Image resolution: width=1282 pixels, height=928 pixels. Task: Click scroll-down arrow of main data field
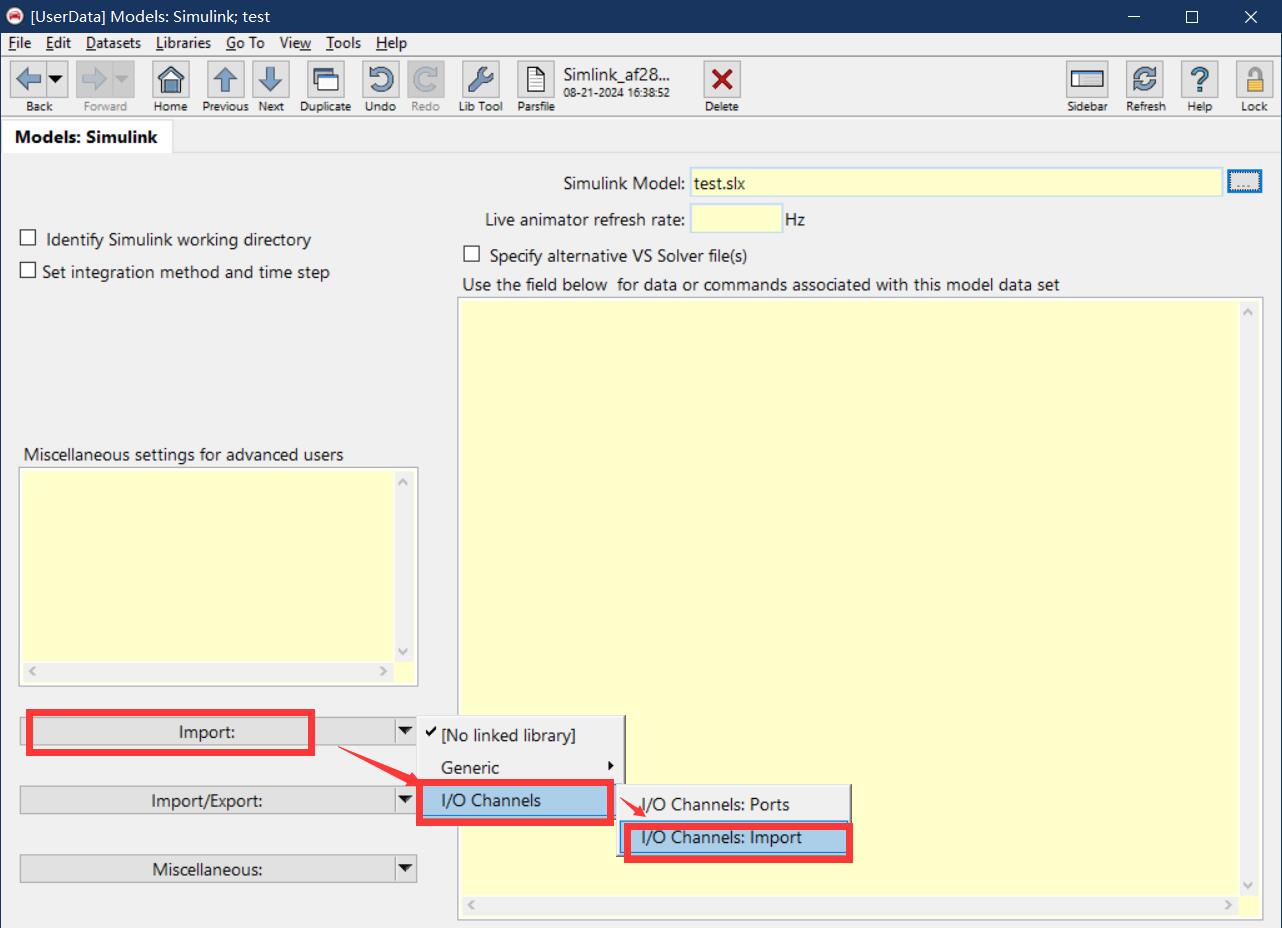(1247, 885)
